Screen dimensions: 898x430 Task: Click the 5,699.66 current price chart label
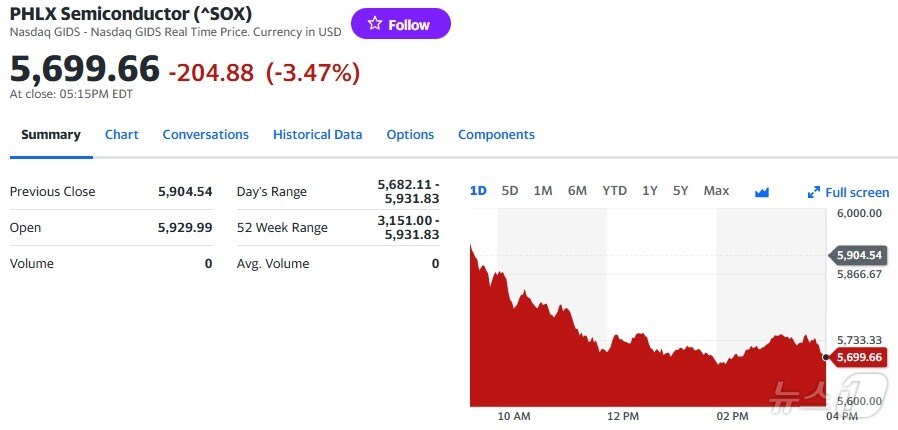coord(859,357)
